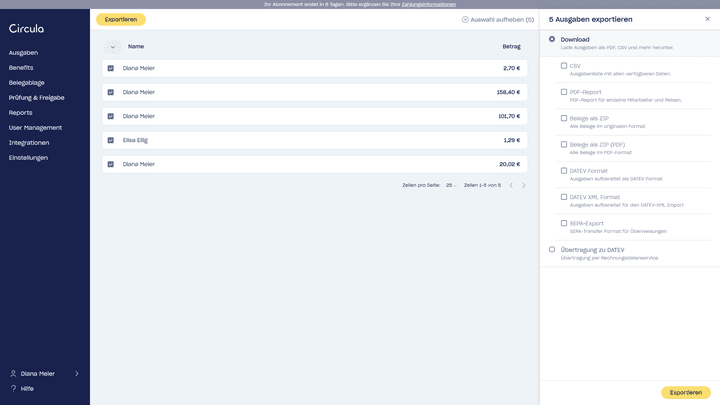Click Auswahl aufheben to deselect all

point(498,19)
